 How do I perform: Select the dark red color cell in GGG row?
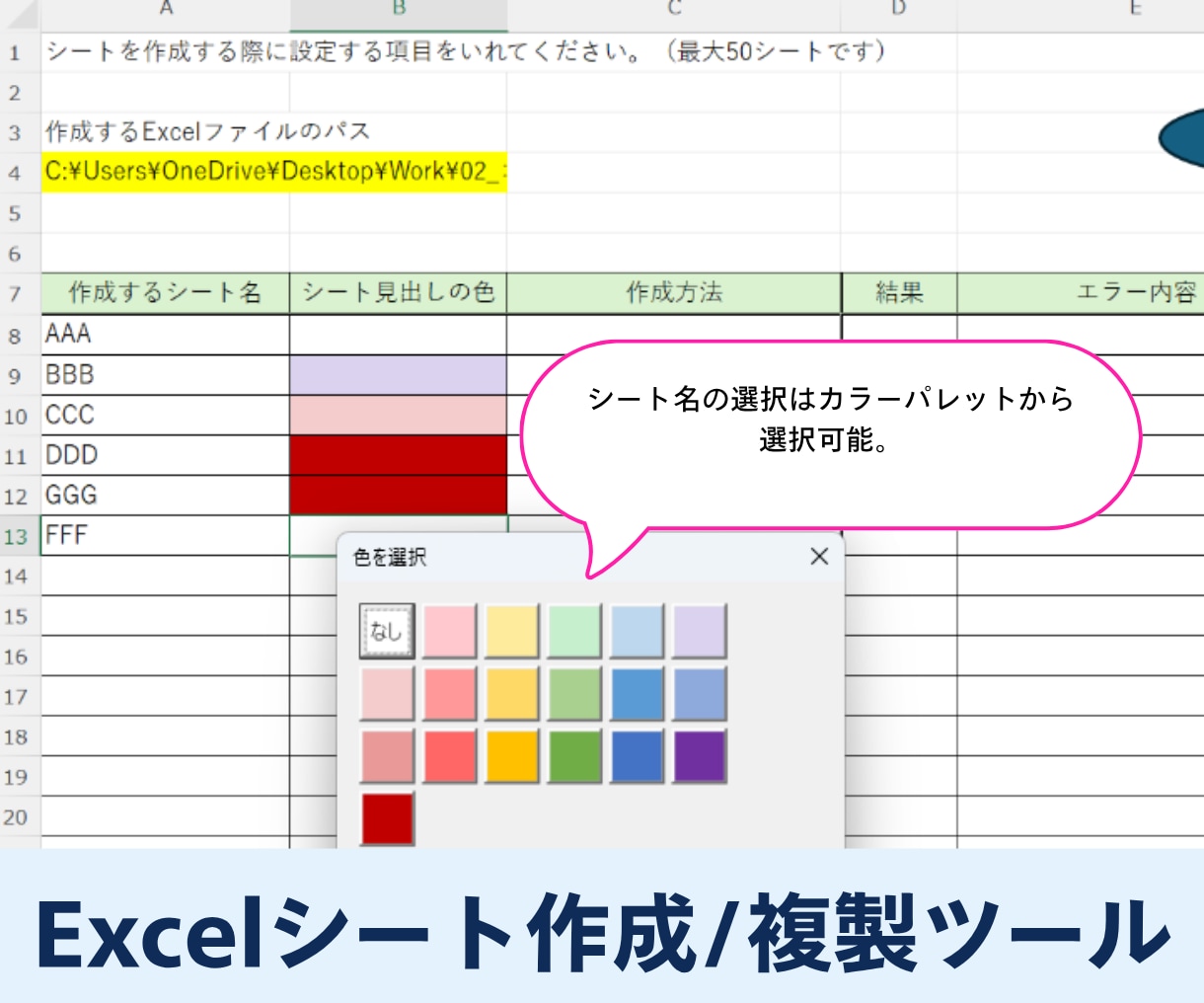coord(399,496)
